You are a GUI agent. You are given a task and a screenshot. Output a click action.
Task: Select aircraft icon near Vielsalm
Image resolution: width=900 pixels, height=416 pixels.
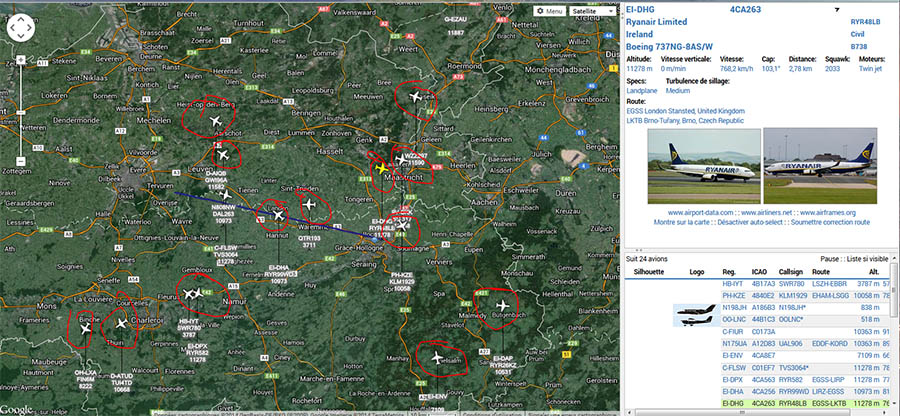437,357
